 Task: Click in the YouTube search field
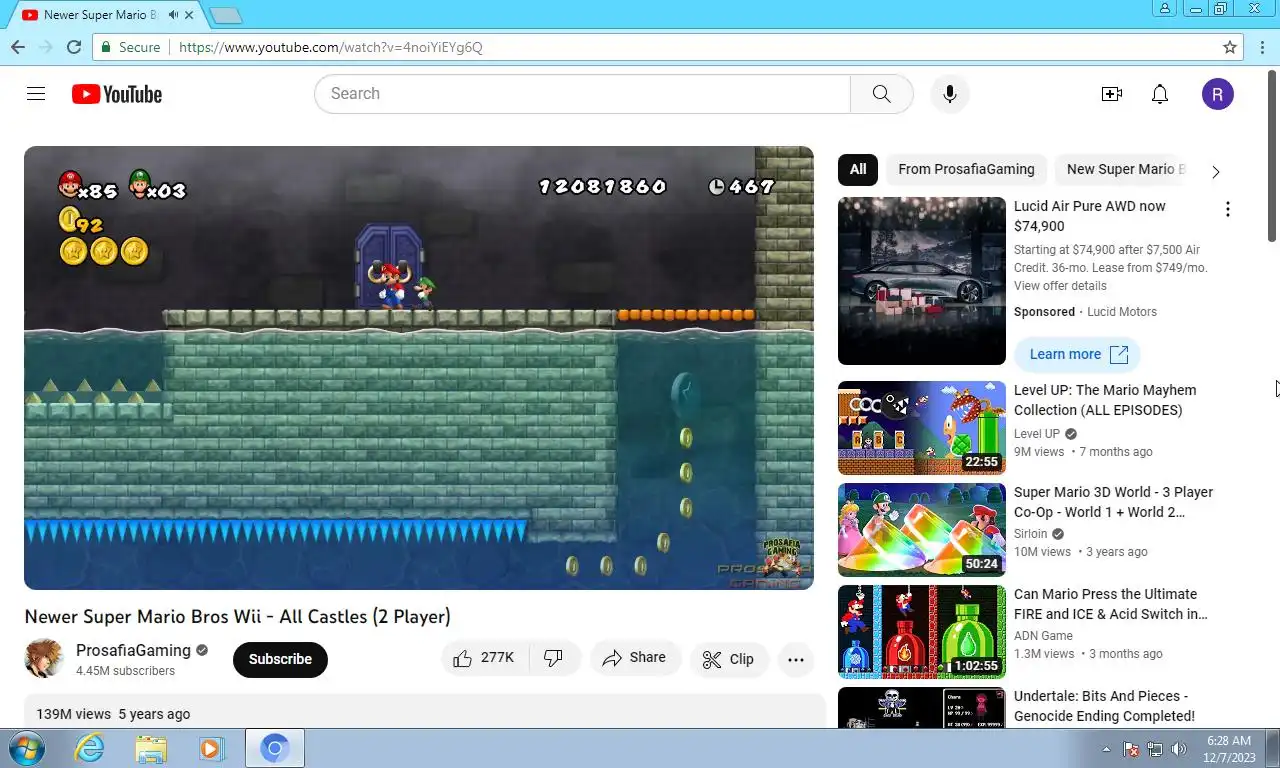582,94
